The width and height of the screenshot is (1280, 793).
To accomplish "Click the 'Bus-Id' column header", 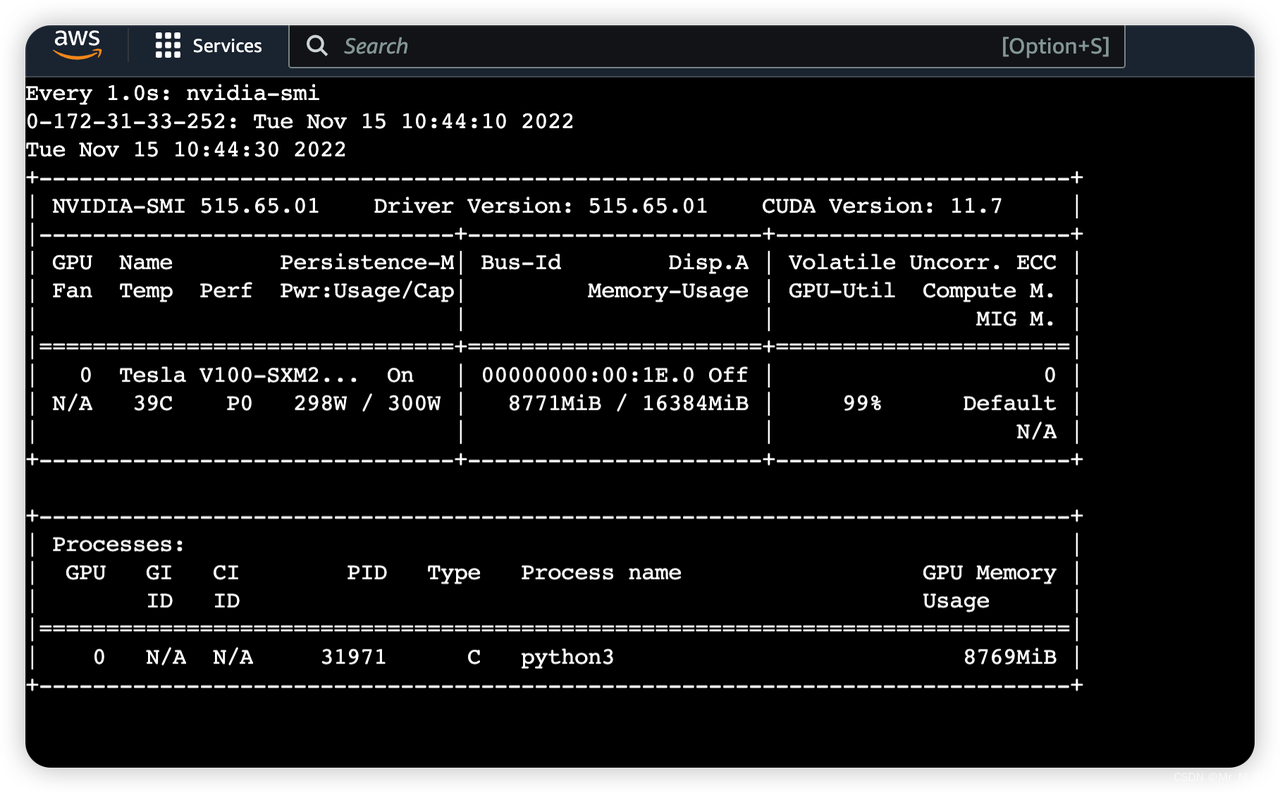I will [x=520, y=262].
